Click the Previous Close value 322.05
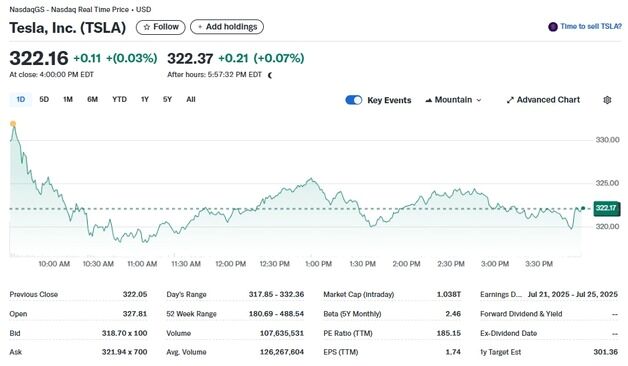This screenshot has height=366, width=628. tap(135, 294)
